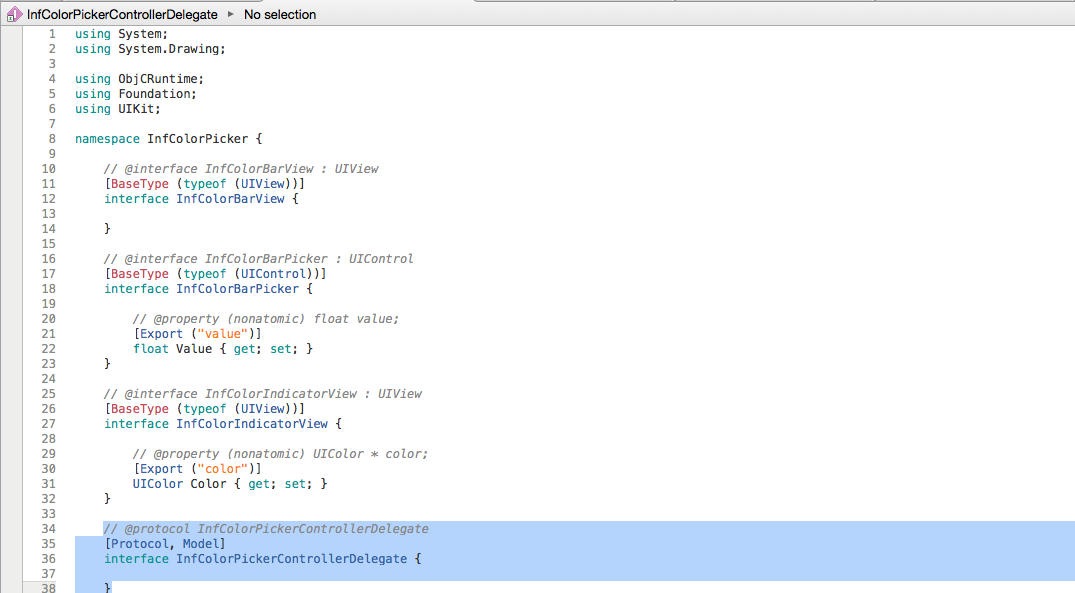Click 'Protocol' attribute on line 35
This screenshot has width=1075, height=593.
pyautogui.click(x=140, y=544)
